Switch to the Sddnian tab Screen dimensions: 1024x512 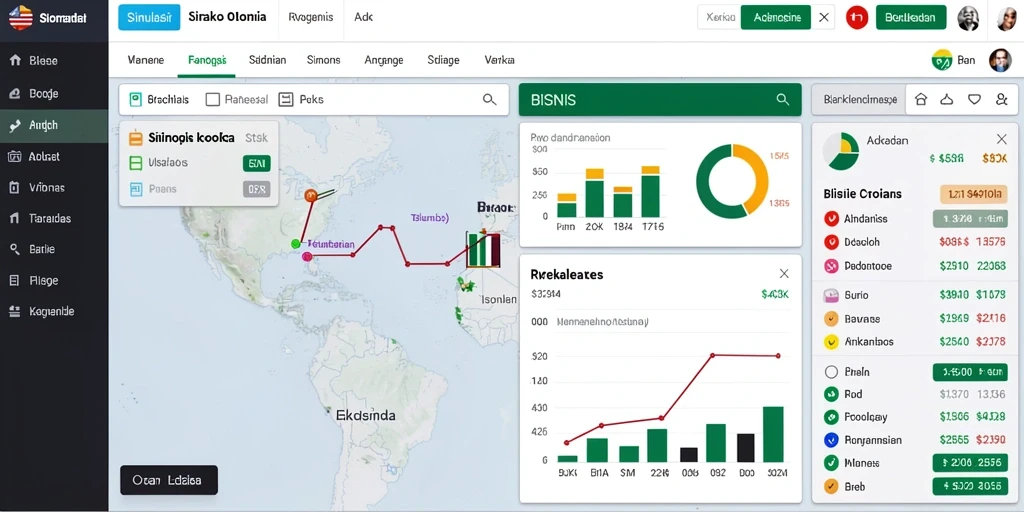coord(267,60)
